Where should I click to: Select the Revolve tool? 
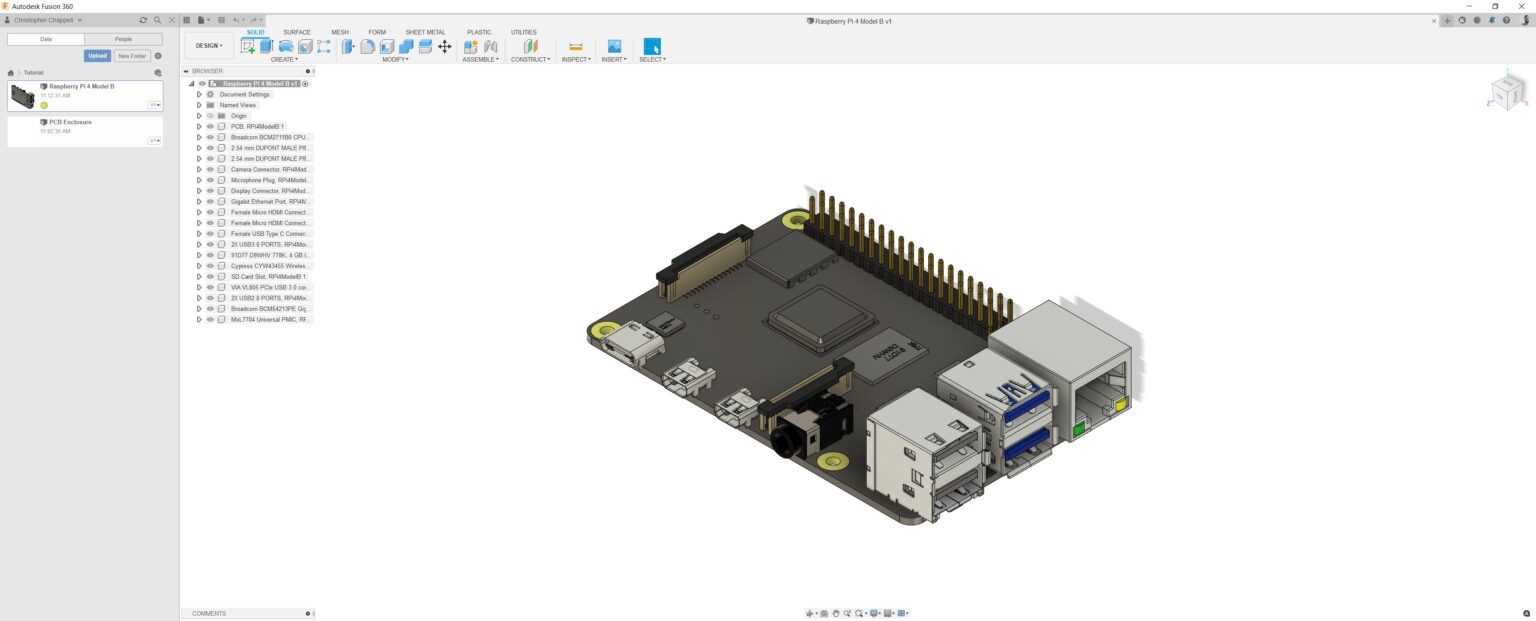(x=286, y=46)
